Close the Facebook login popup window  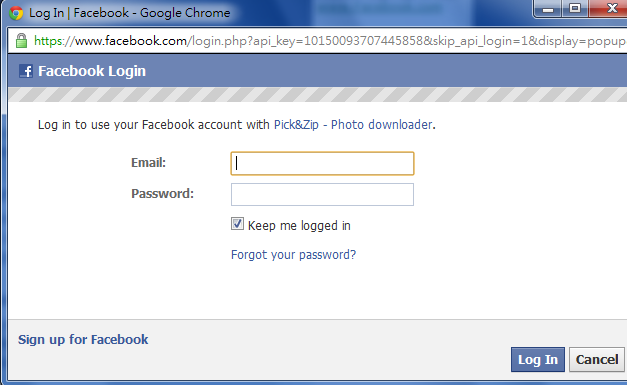609,8
